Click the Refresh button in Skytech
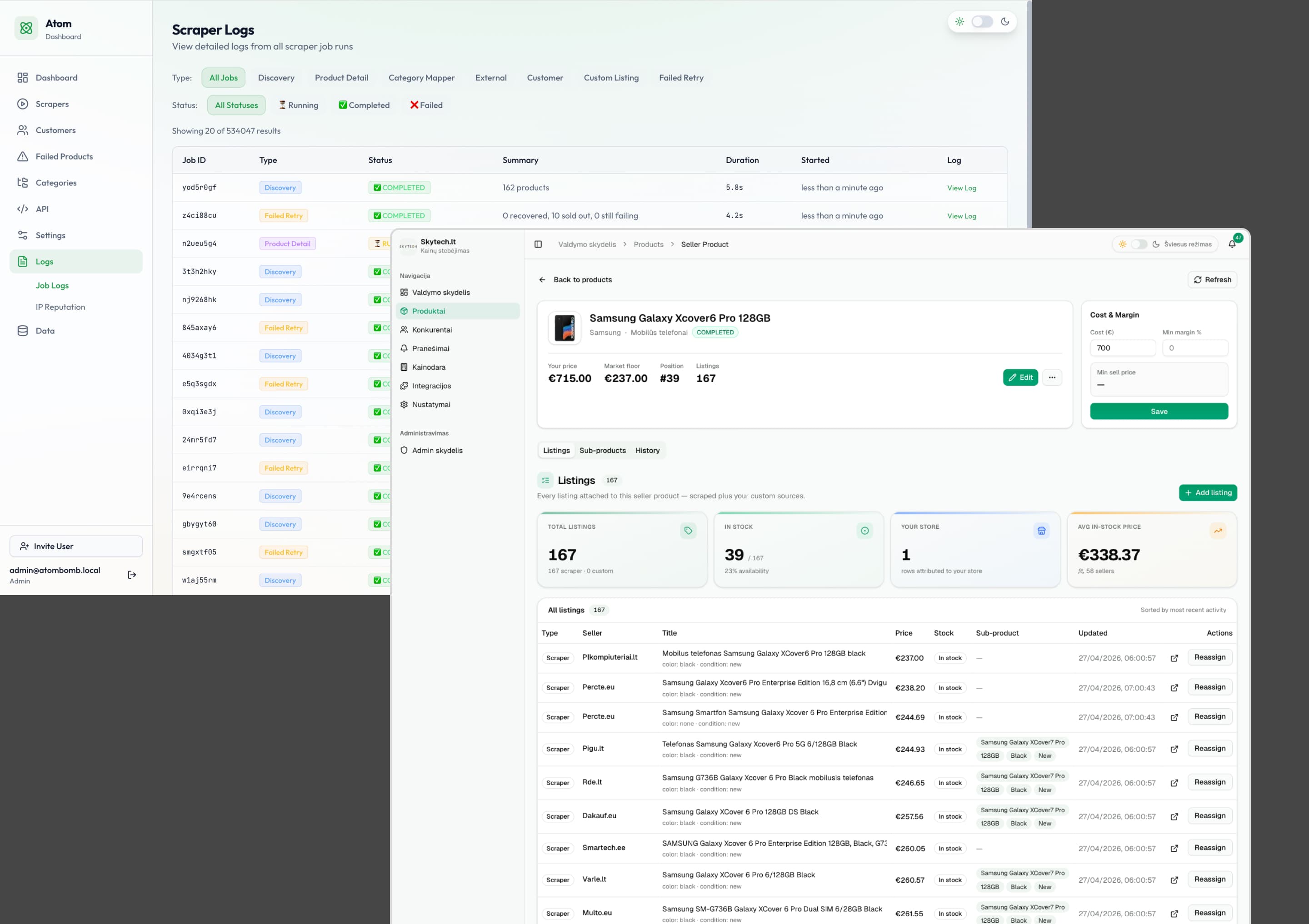The image size is (1309, 924). coord(1212,280)
